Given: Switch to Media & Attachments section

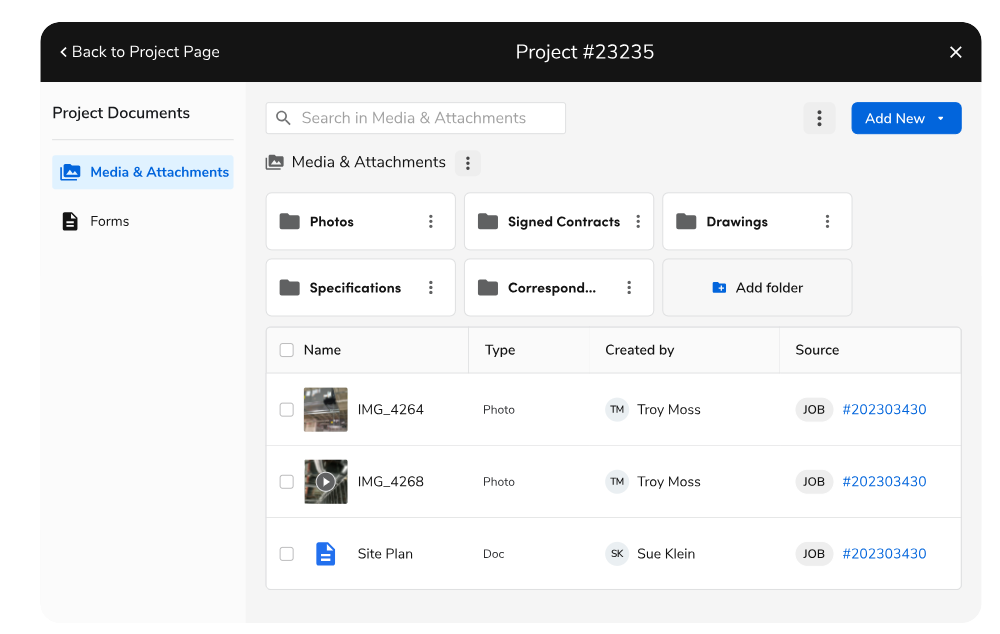Looking at the screenshot, I should (142, 172).
